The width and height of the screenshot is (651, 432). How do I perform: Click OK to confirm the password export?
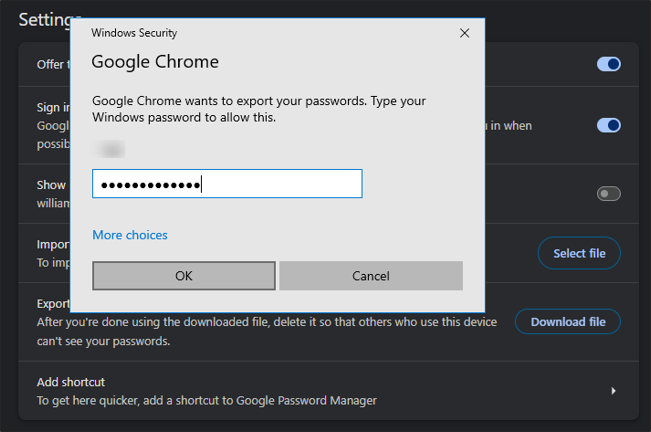pyautogui.click(x=183, y=275)
